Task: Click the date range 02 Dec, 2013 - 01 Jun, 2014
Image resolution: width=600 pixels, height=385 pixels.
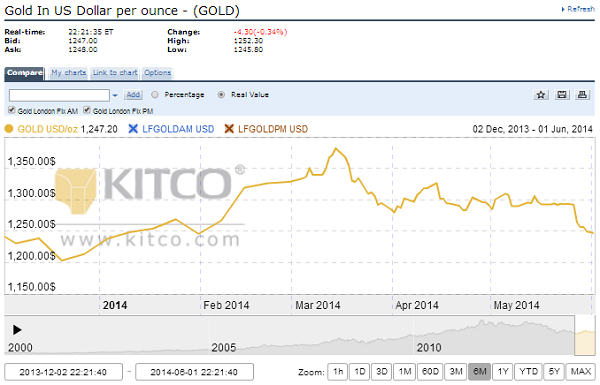Action: [x=532, y=129]
